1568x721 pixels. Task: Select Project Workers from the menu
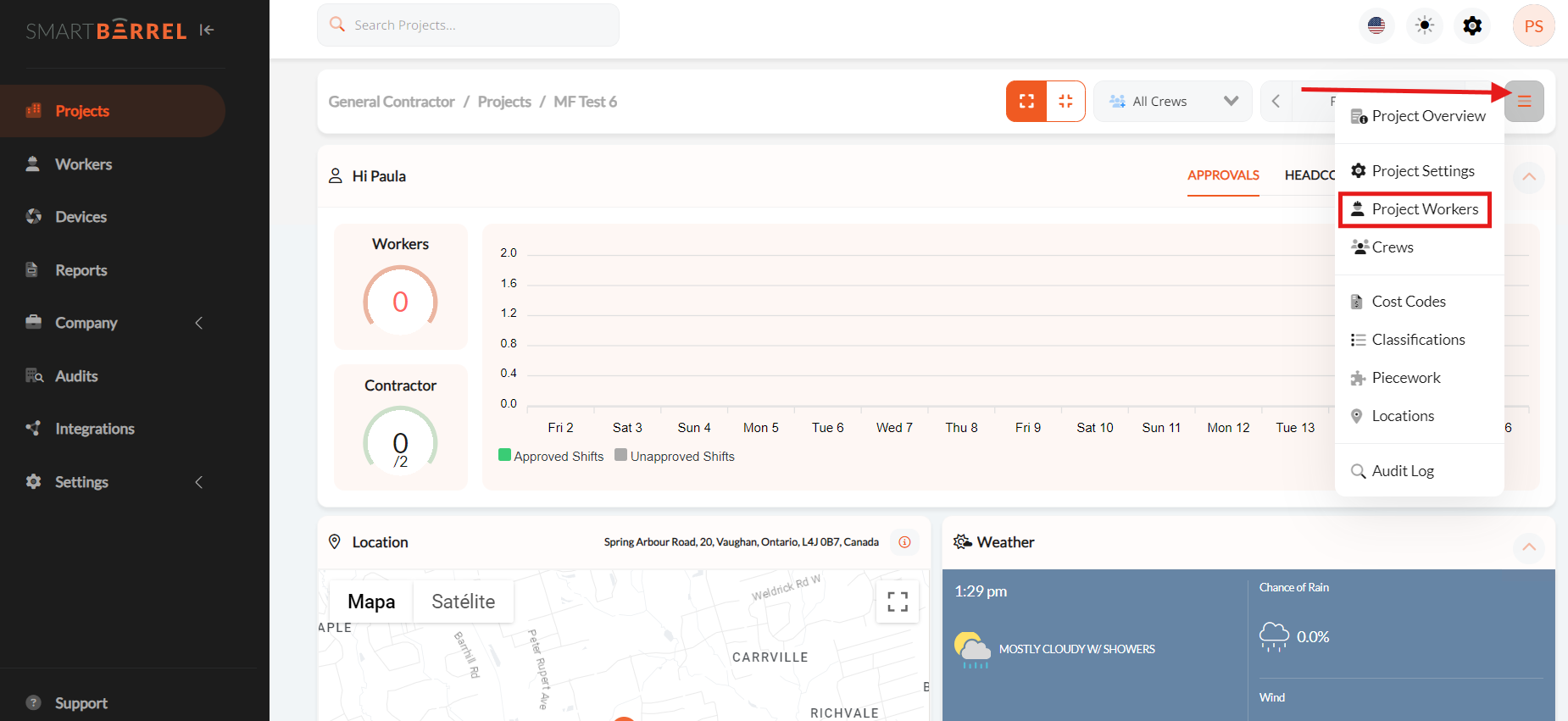(1424, 209)
